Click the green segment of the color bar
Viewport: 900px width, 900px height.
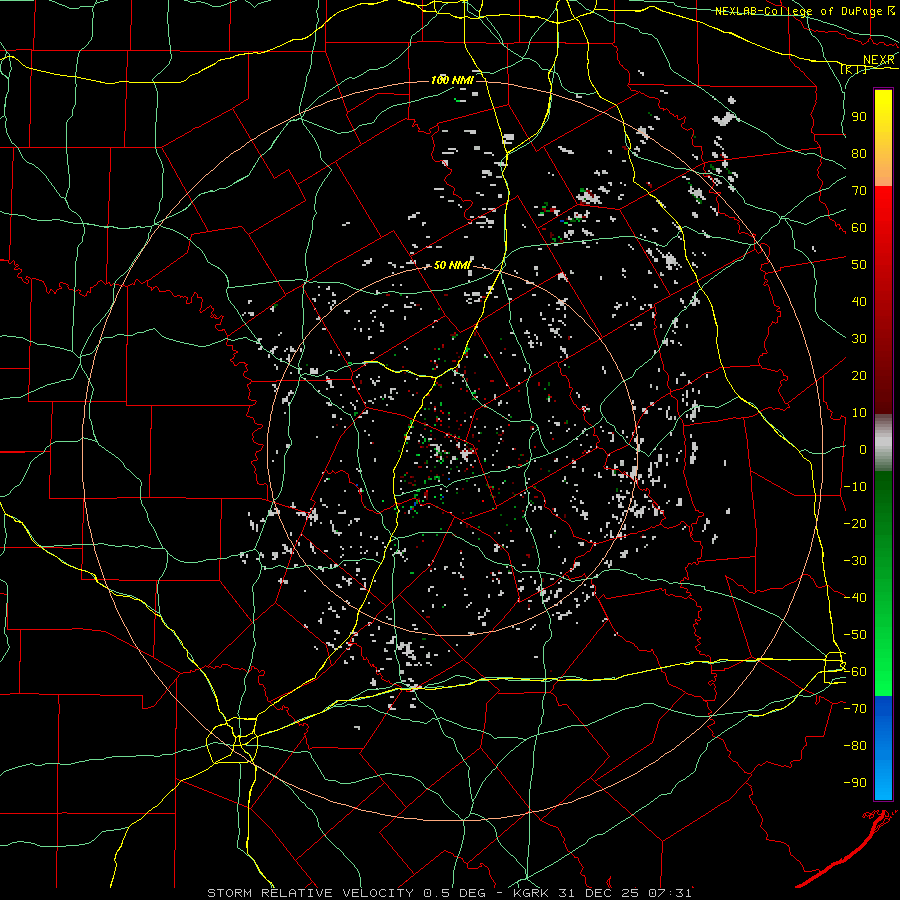click(x=883, y=584)
